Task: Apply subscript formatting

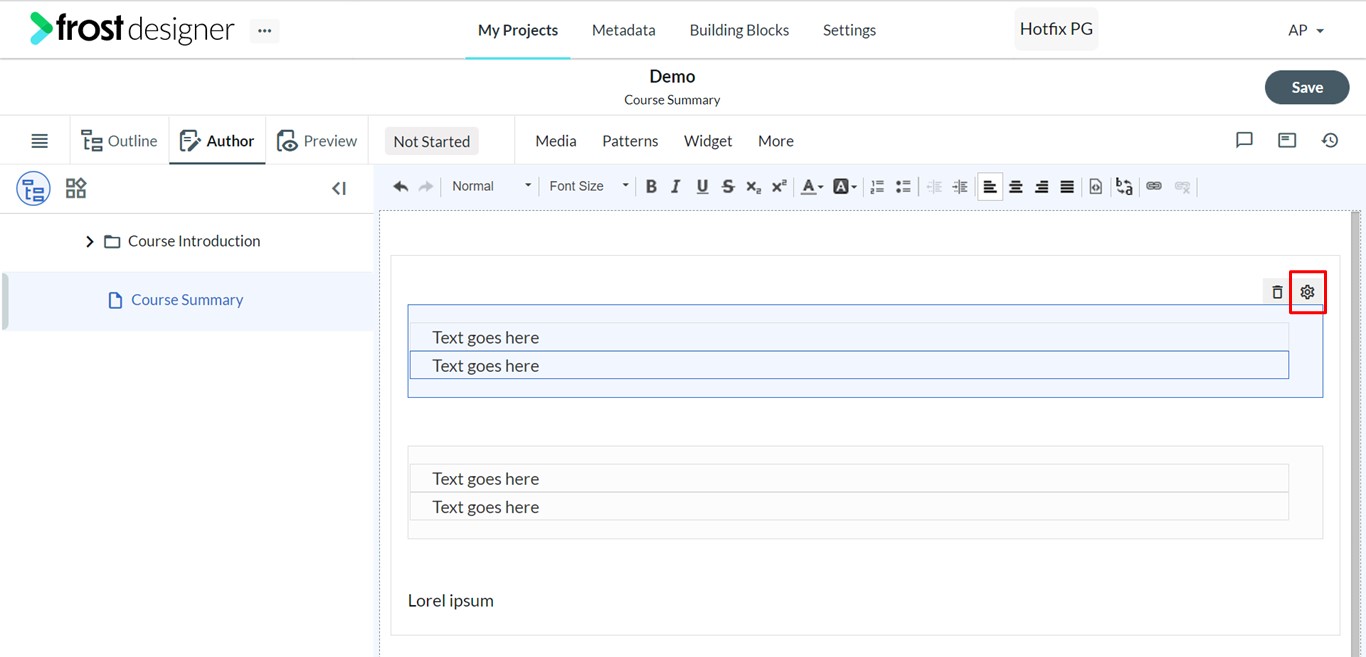Action: pyautogui.click(x=753, y=186)
